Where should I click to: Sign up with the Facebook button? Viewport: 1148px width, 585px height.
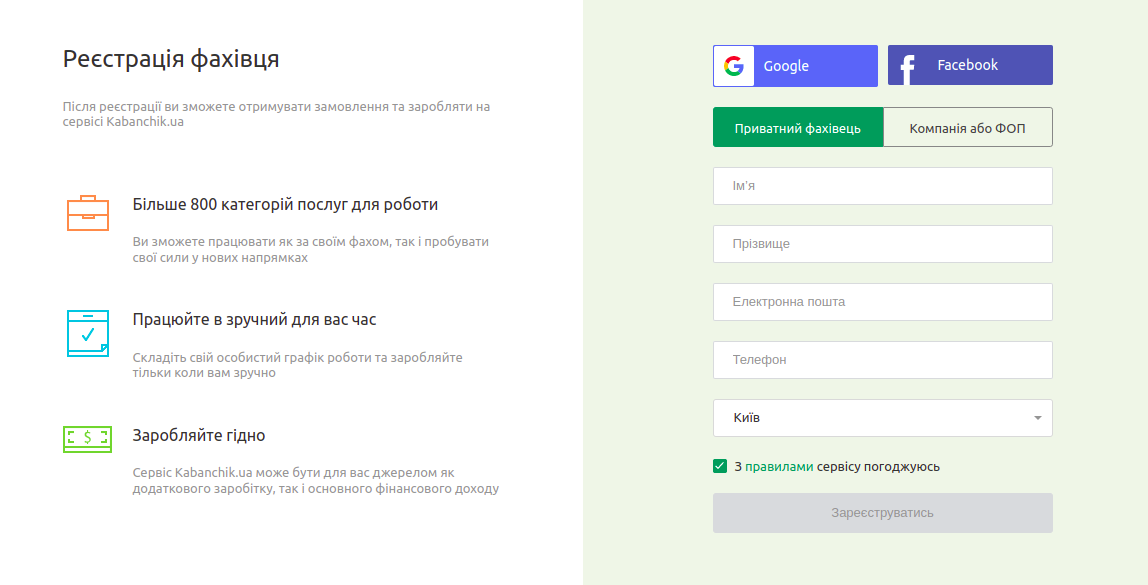pyautogui.click(x=970, y=66)
